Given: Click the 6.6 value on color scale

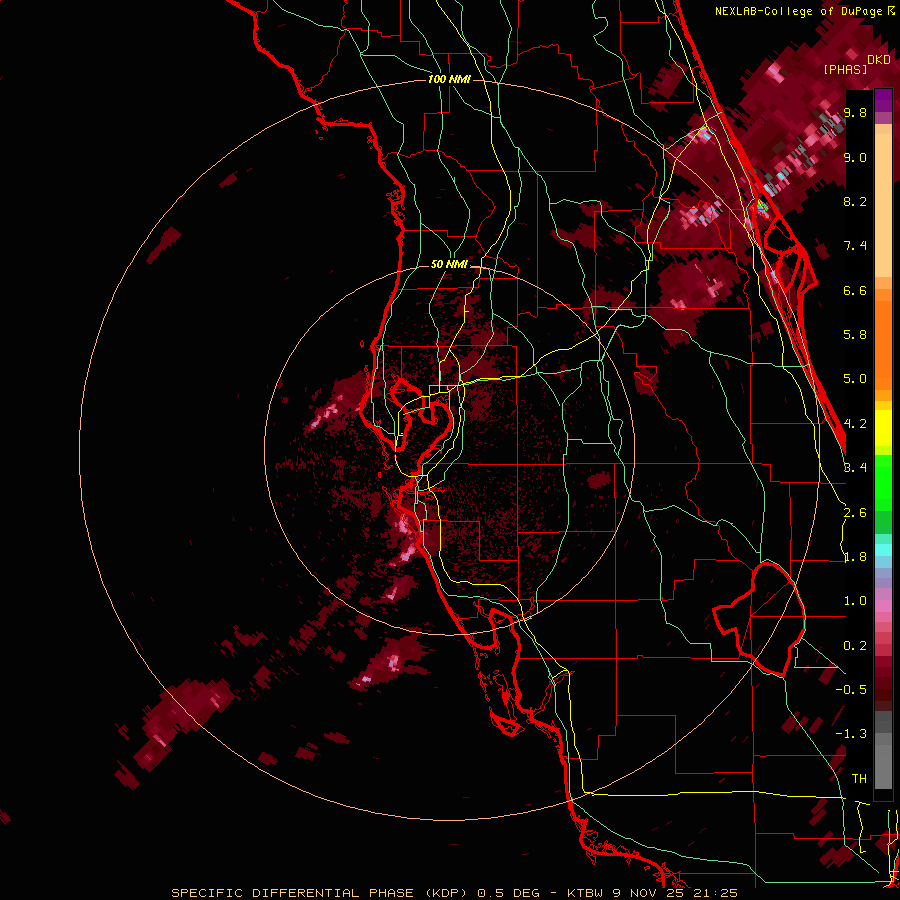Looking at the screenshot, I should pyautogui.click(x=855, y=290).
